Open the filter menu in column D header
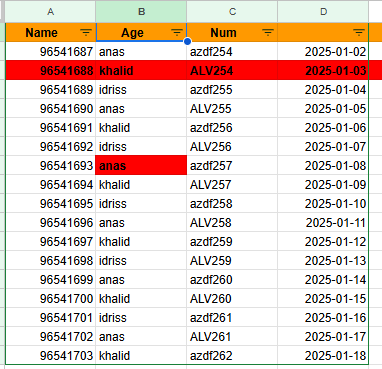The image size is (382, 369). pyautogui.click(x=359, y=32)
